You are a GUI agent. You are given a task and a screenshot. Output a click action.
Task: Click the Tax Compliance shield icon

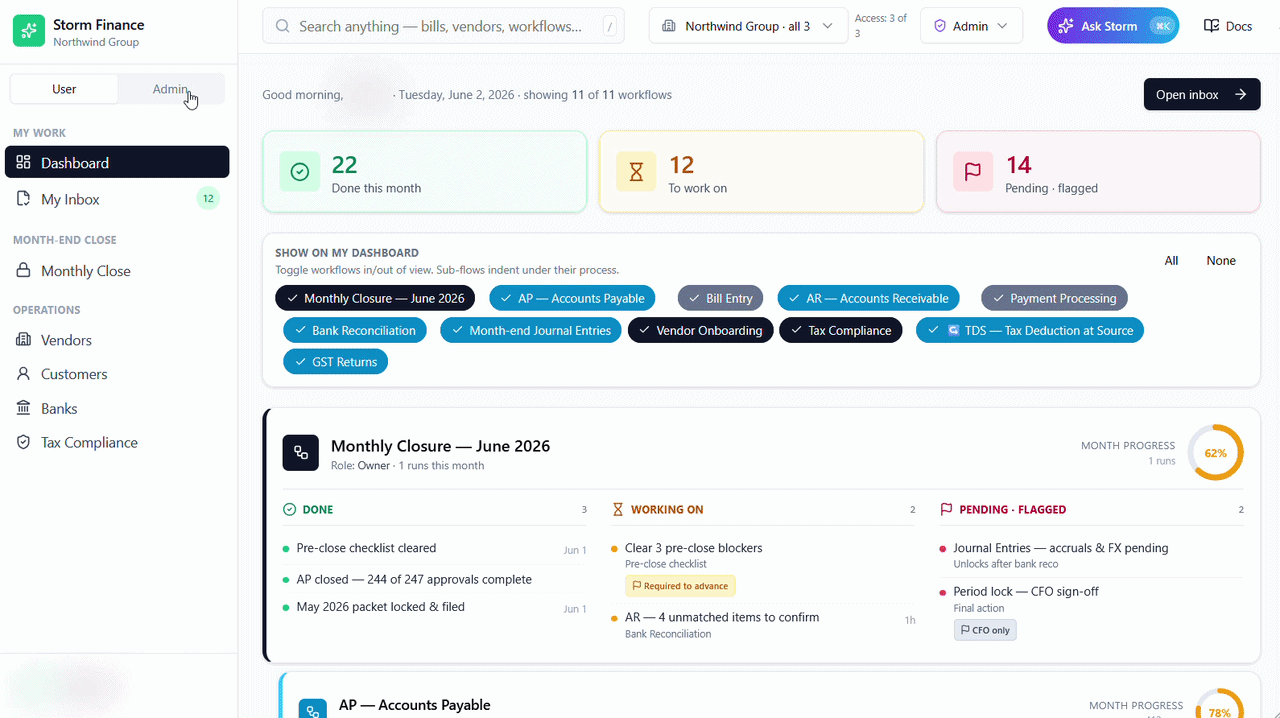click(24, 442)
